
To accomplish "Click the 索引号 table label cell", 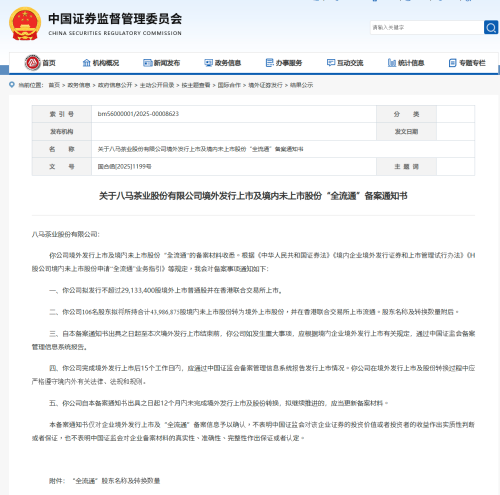I will 62,114.
